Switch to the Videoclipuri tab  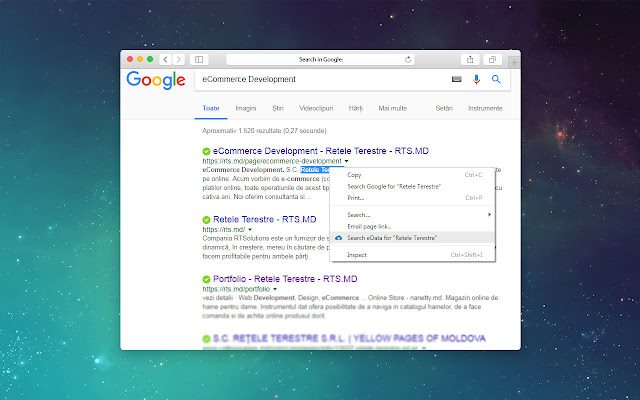316,107
